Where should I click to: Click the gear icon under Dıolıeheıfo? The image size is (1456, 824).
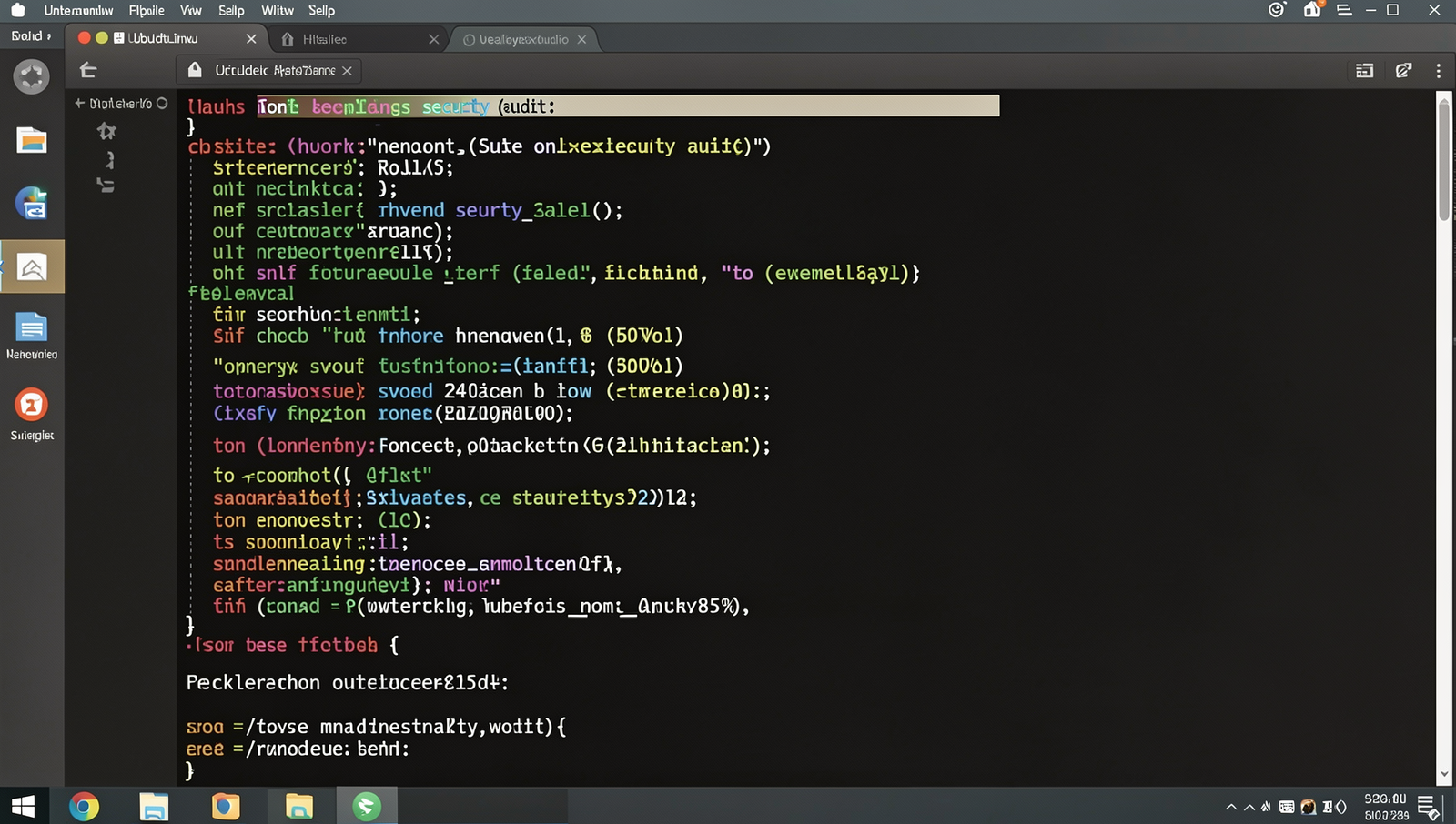coord(106,131)
